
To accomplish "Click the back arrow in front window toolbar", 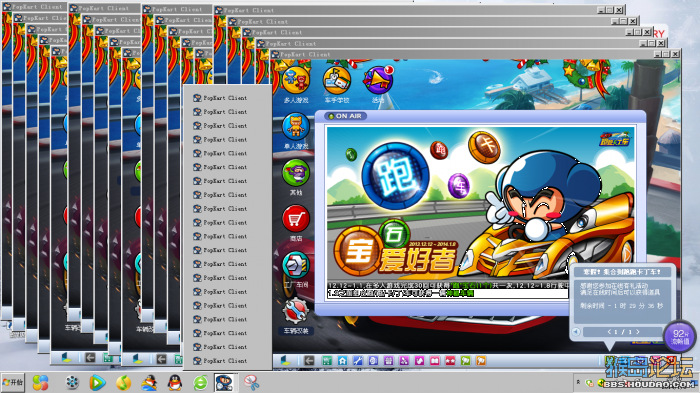I will 309,360.
